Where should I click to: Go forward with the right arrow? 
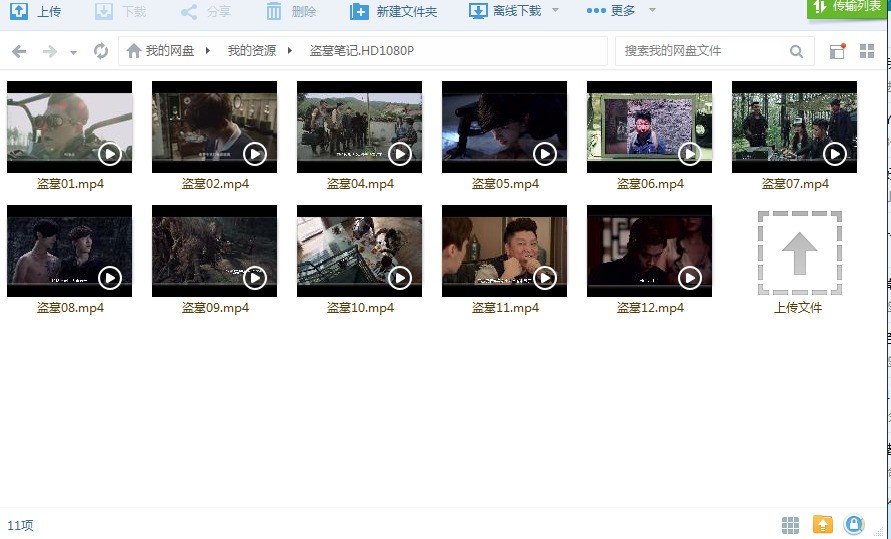[50, 52]
